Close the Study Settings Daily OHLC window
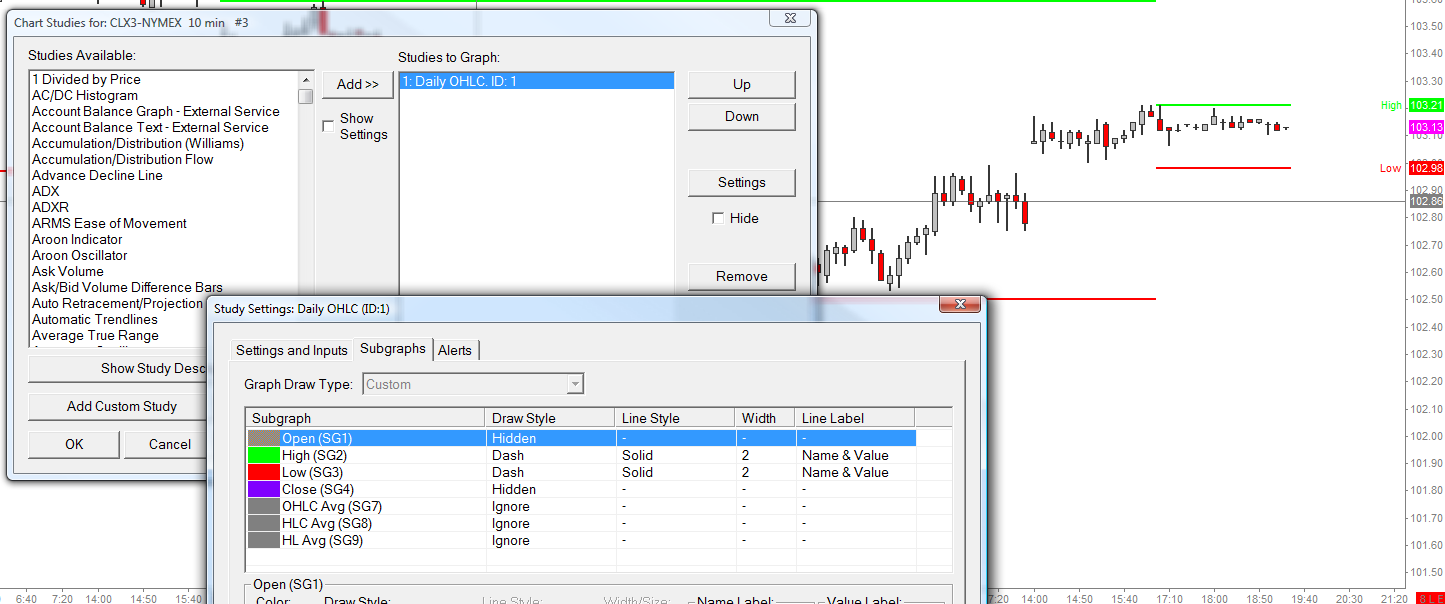The image size is (1445, 604). pyautogui.click(x=959, y=304)
